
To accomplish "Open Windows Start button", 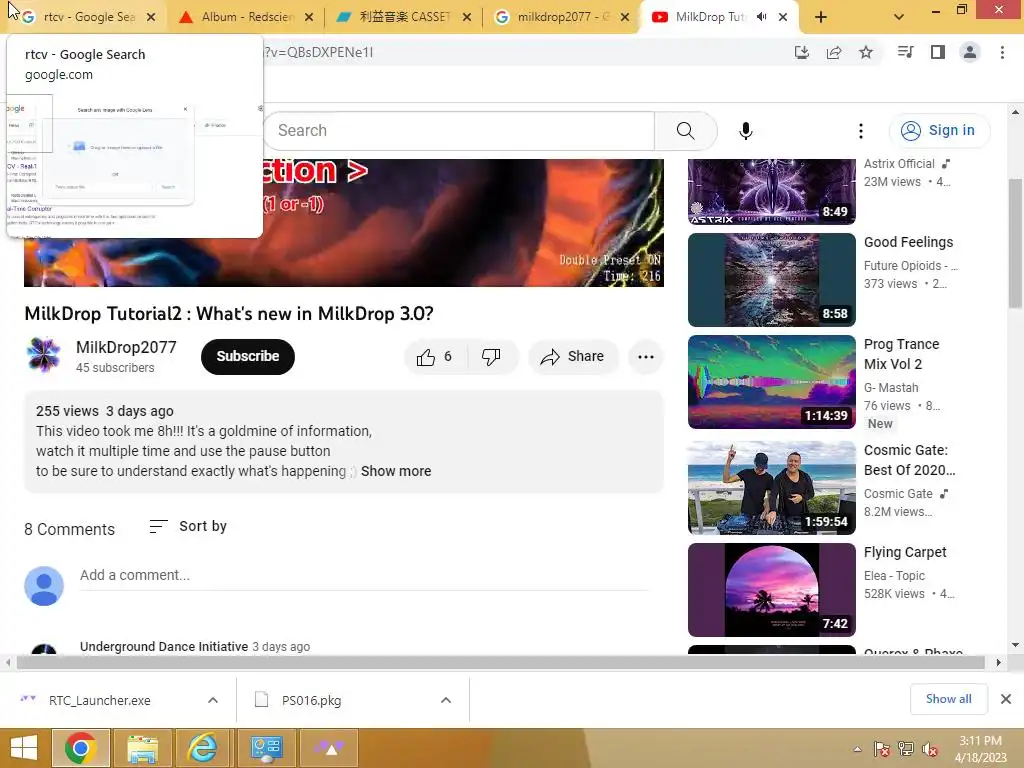I will [x=24, y=748].
